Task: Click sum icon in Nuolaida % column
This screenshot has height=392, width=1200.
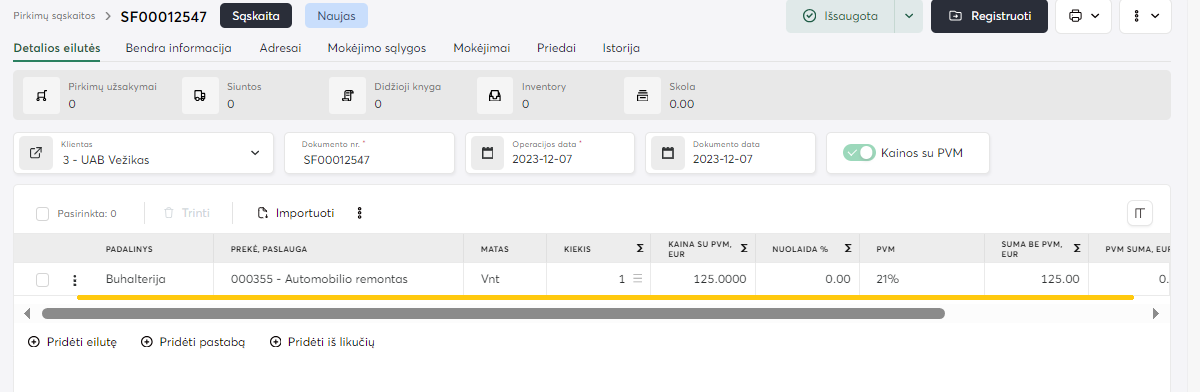Action: point(847,248)
